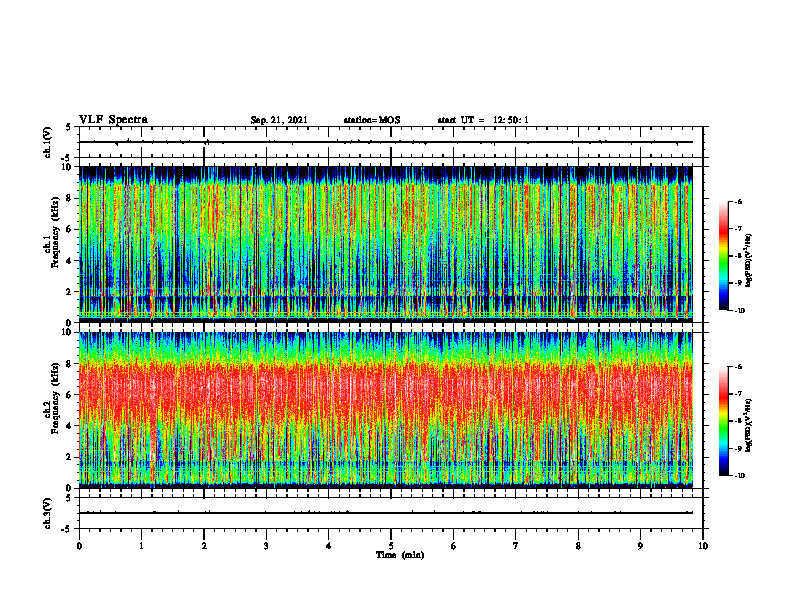Screen dimensions: 792x612
Task: Click time axis tick label "6"
Action: pos(454,546)
